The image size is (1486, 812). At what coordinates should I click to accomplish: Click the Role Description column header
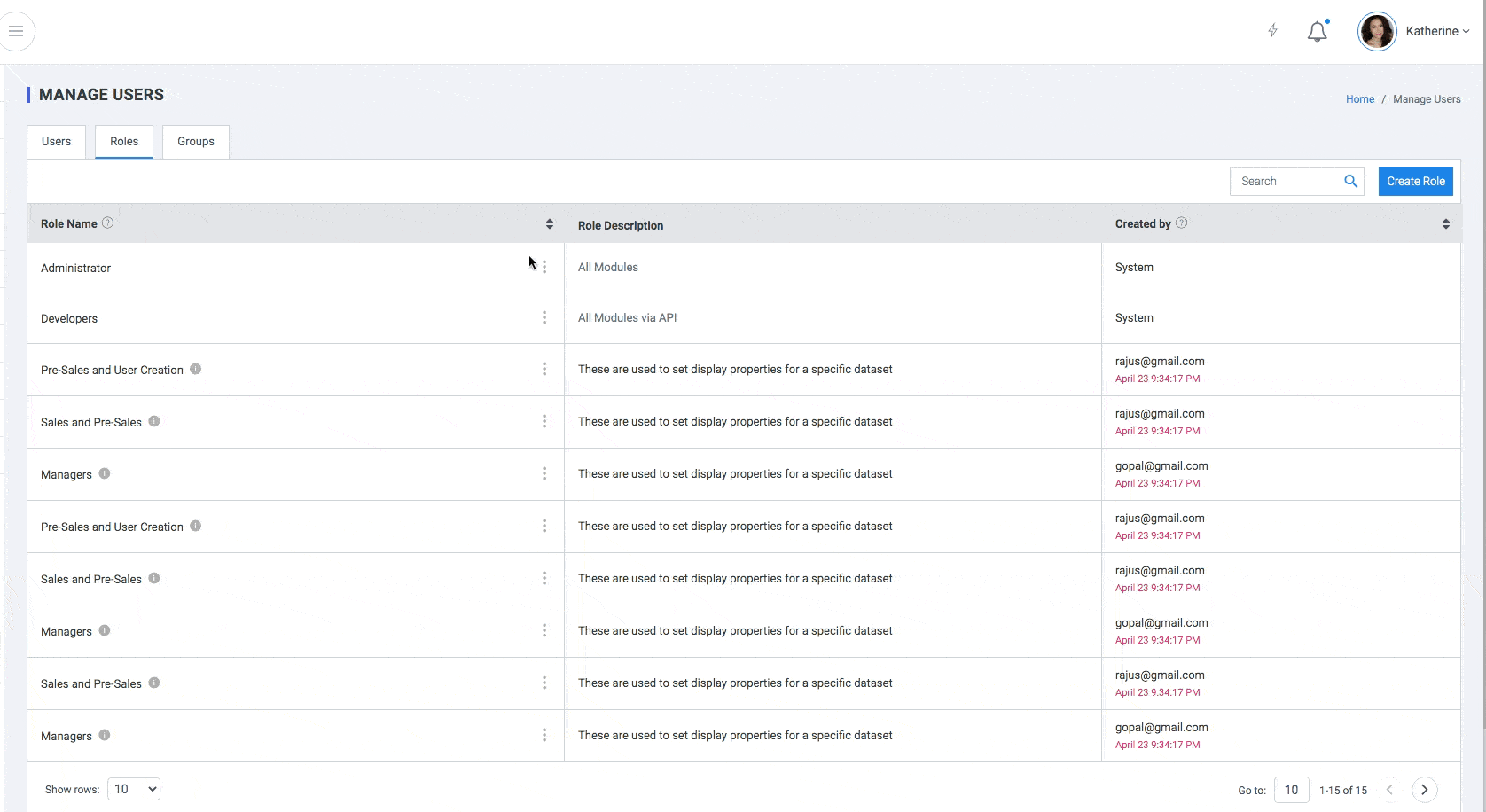pos(621,225)
